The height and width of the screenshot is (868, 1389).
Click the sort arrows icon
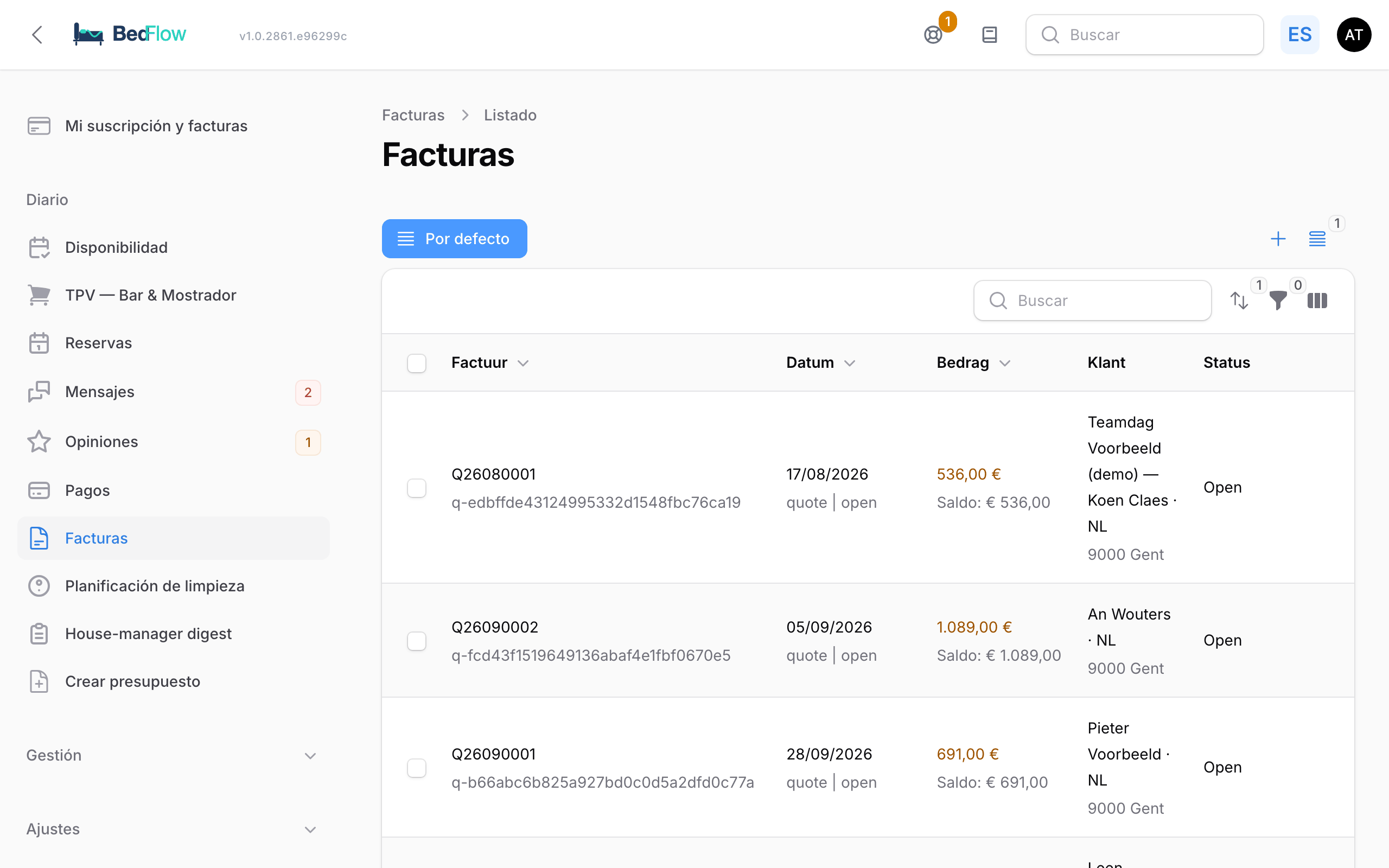pos(1239,301)
